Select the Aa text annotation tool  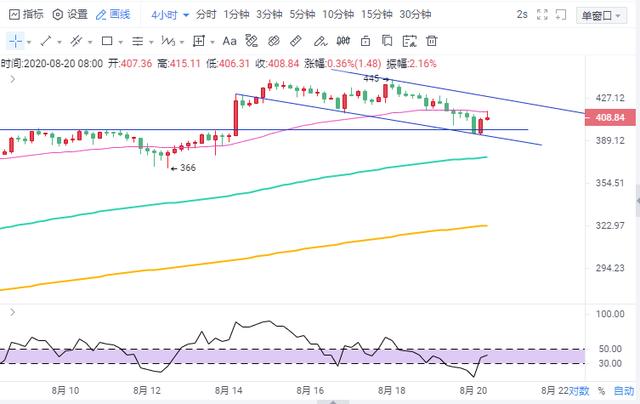coord(229,41)
